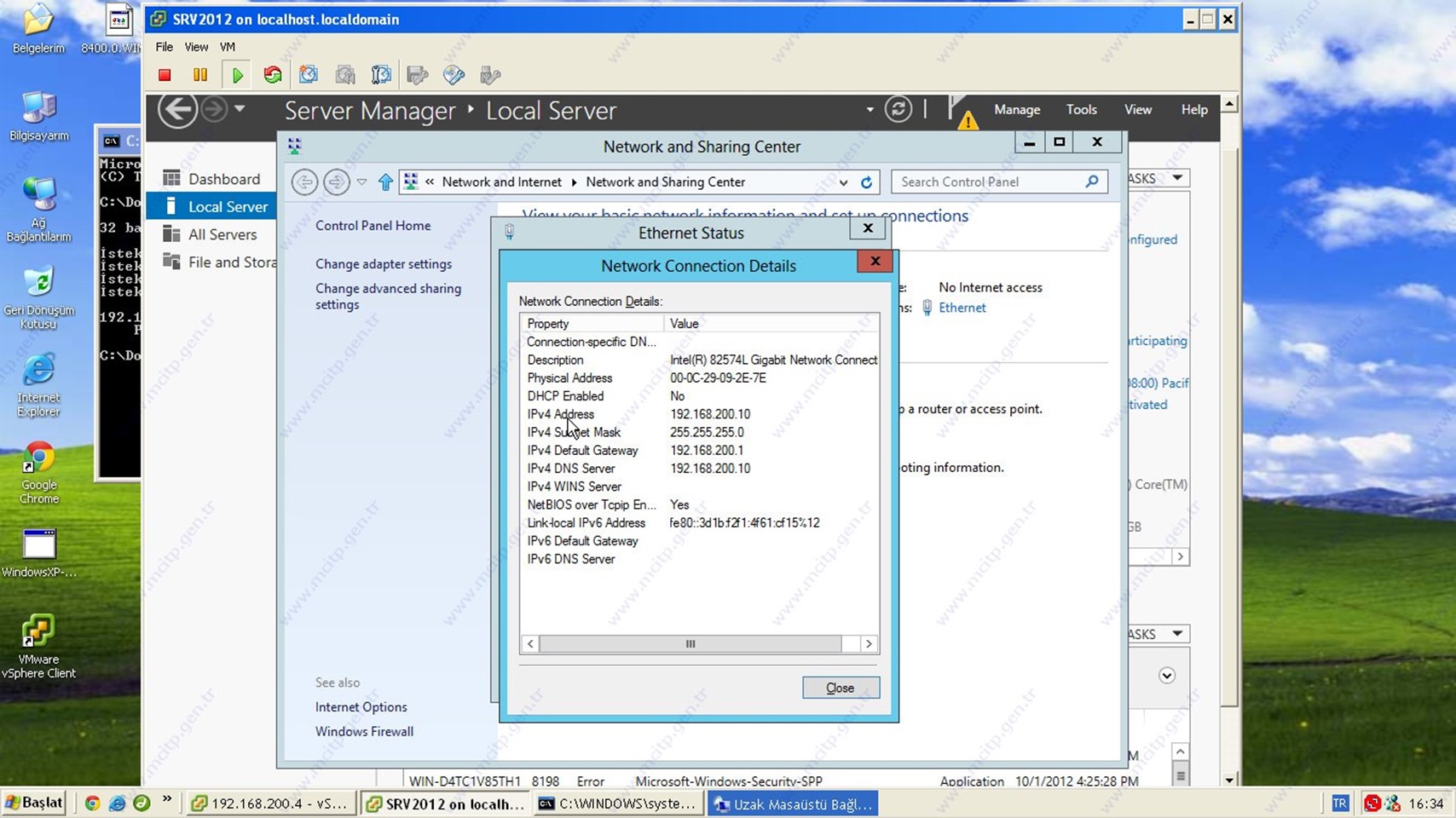Screen dimensions: 1456x818
Task: Click Change adapter settings link
Action: [384, 264]
